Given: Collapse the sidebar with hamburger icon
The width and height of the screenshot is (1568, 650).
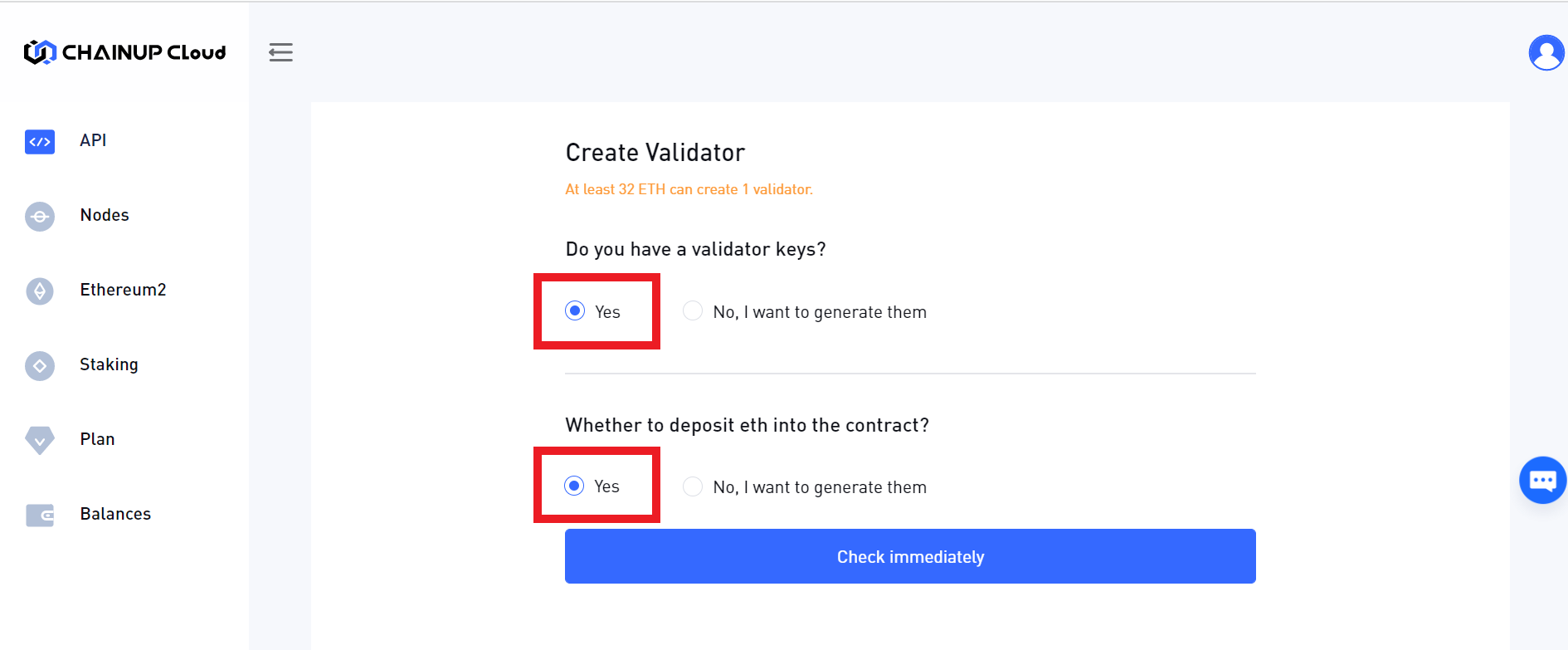Looking at the screenshot, I should [280, 52].
